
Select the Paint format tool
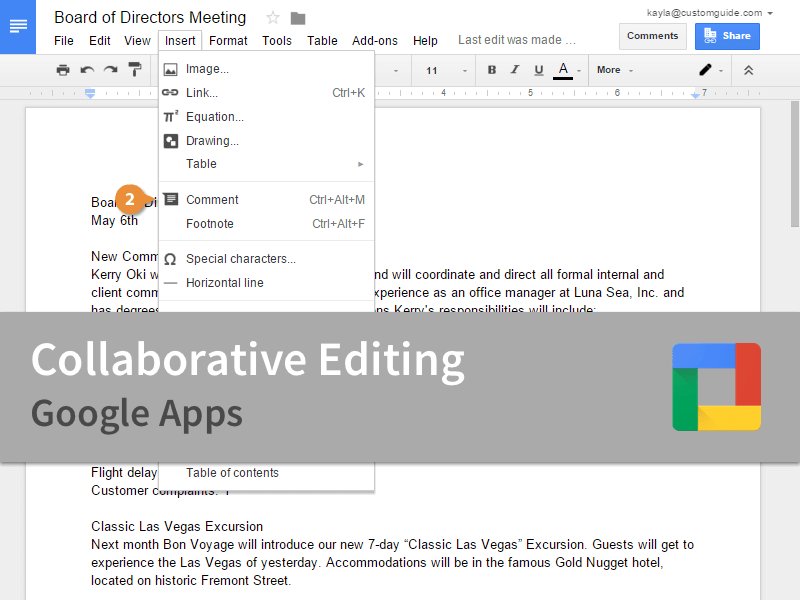tap(135, 69)
